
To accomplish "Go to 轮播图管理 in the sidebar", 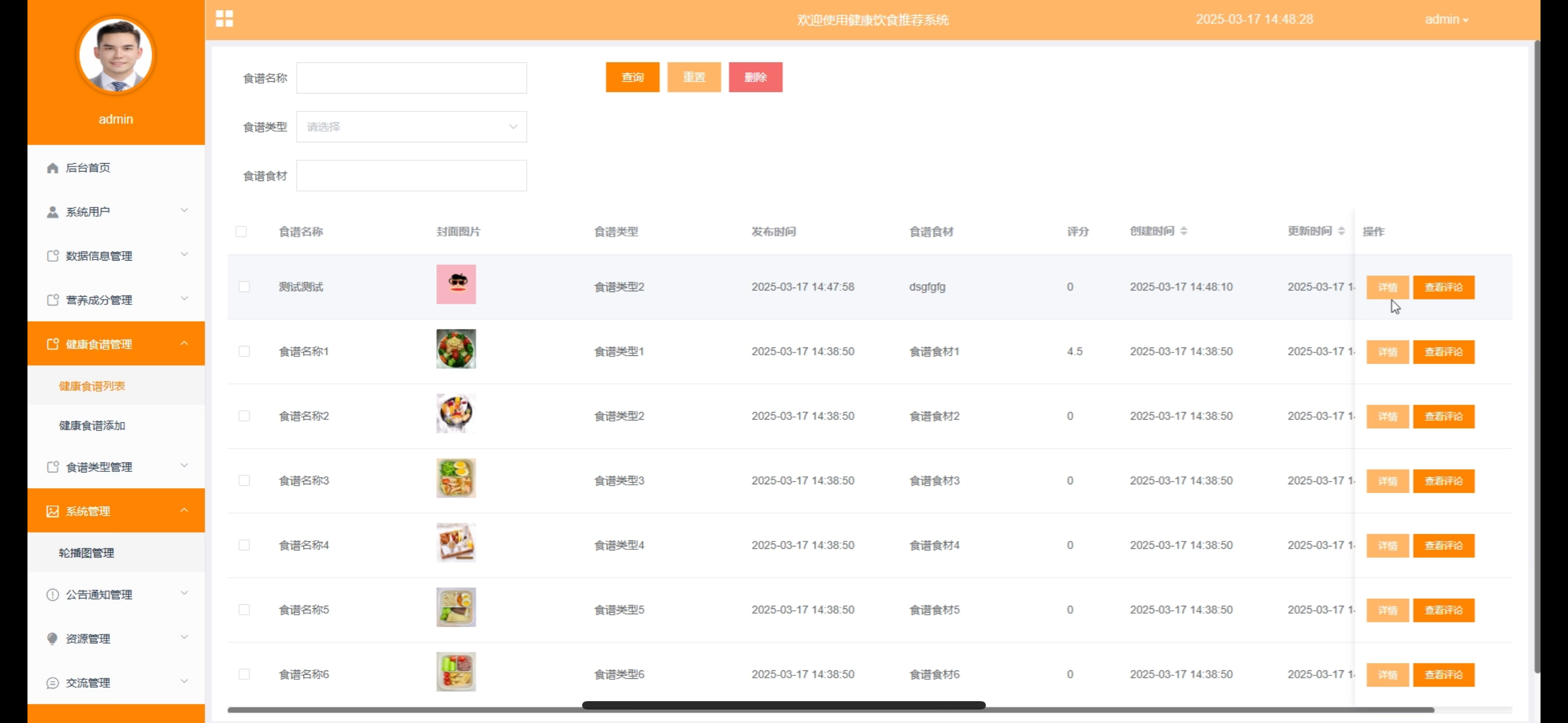I will (86, 553).
